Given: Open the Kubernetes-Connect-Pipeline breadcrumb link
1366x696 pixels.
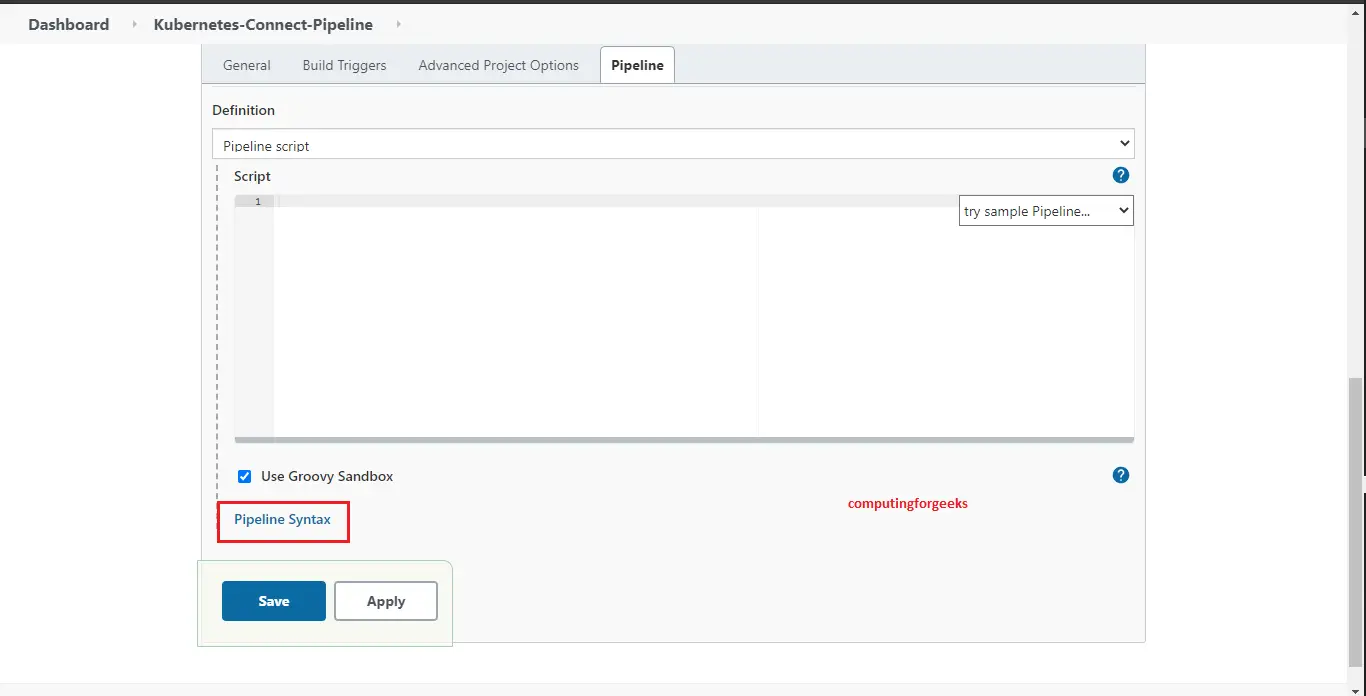Looking at the screenshot, I should click(x=263, y=24).
